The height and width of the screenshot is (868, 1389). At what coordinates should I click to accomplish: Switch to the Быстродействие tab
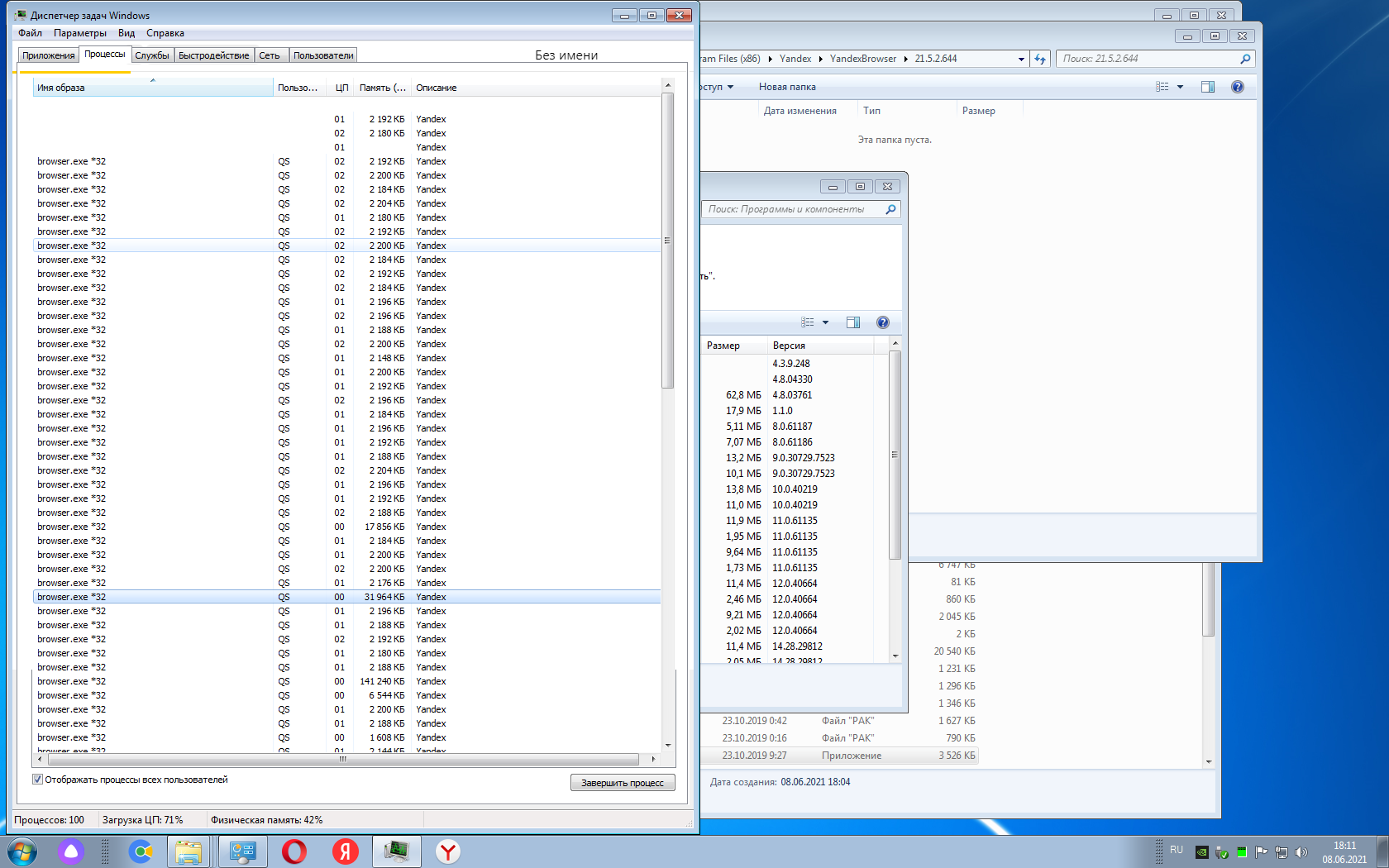[x=213, y=55]
